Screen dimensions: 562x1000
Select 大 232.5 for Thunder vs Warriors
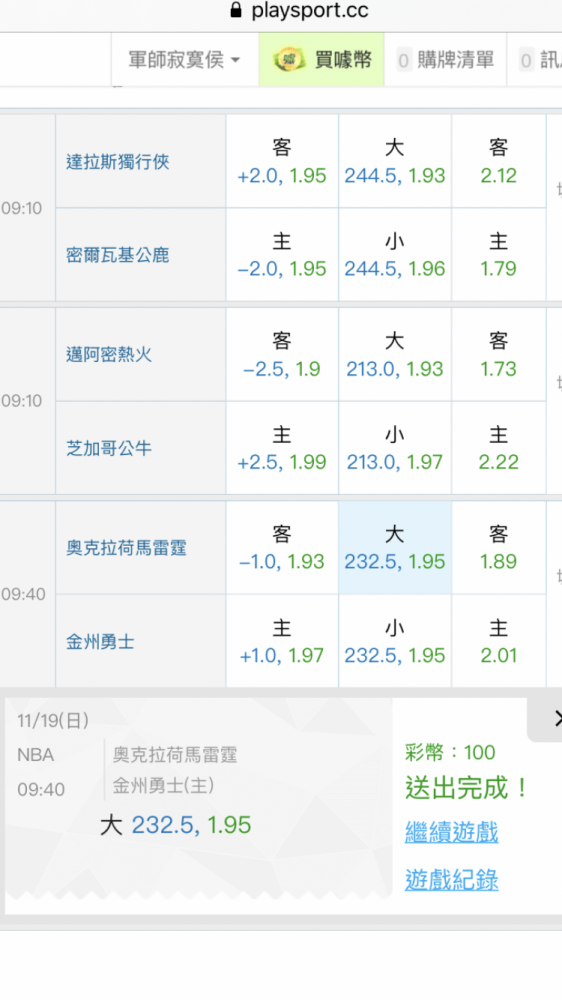click(x=395, y=548)
